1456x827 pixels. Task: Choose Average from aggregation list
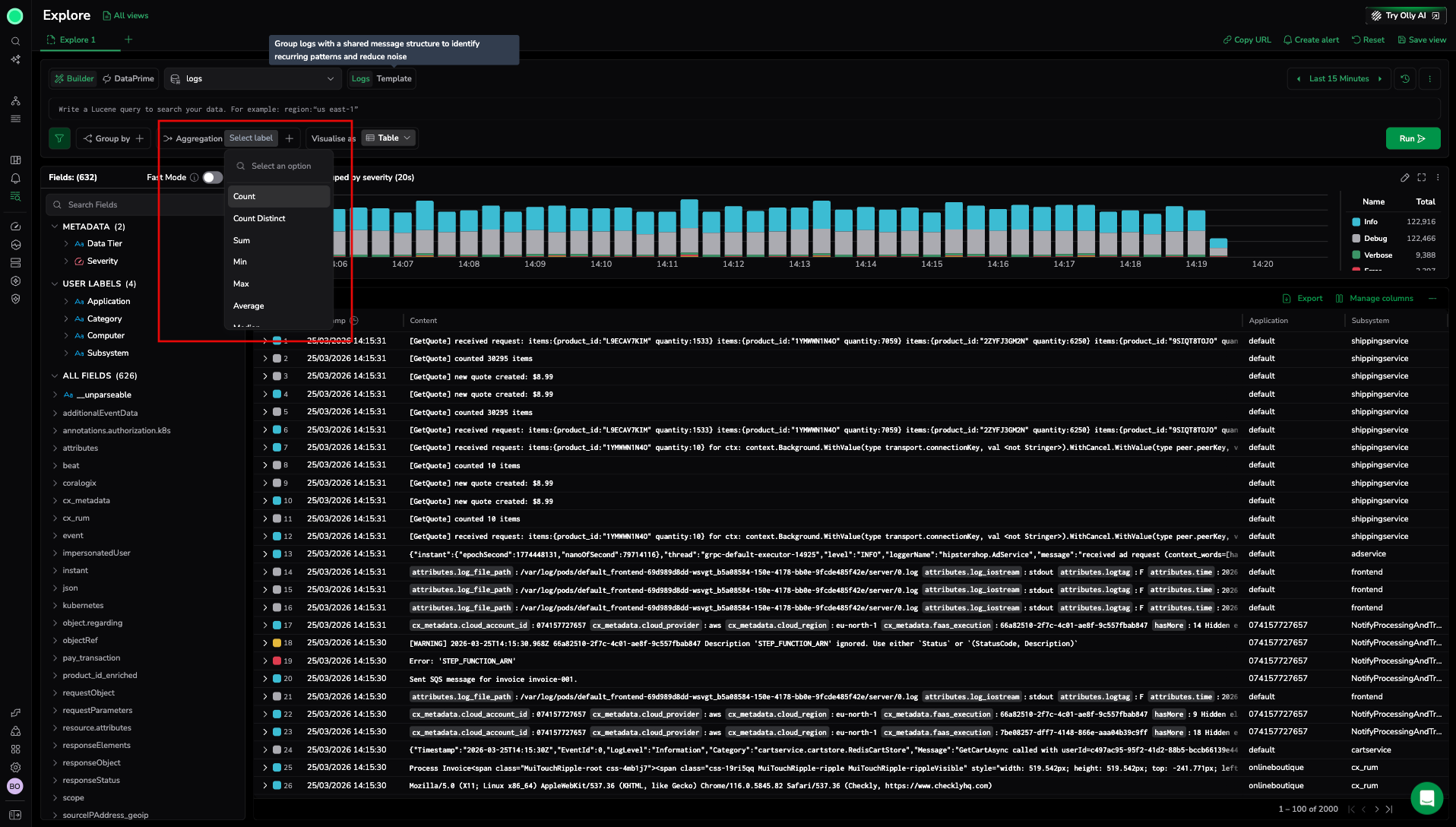pos(248,306)
